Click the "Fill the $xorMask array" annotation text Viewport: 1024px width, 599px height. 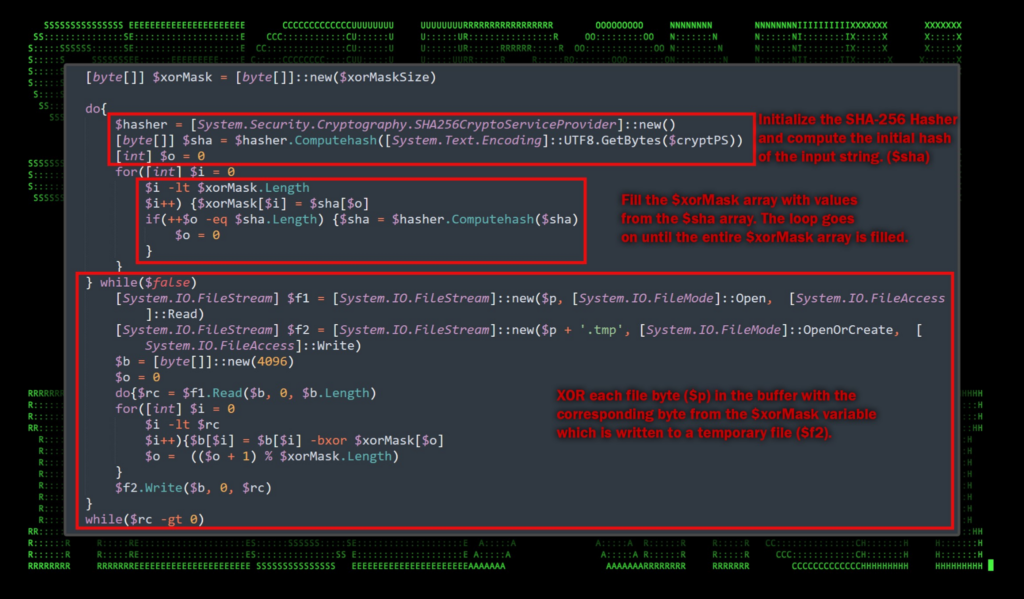(740, 200)
